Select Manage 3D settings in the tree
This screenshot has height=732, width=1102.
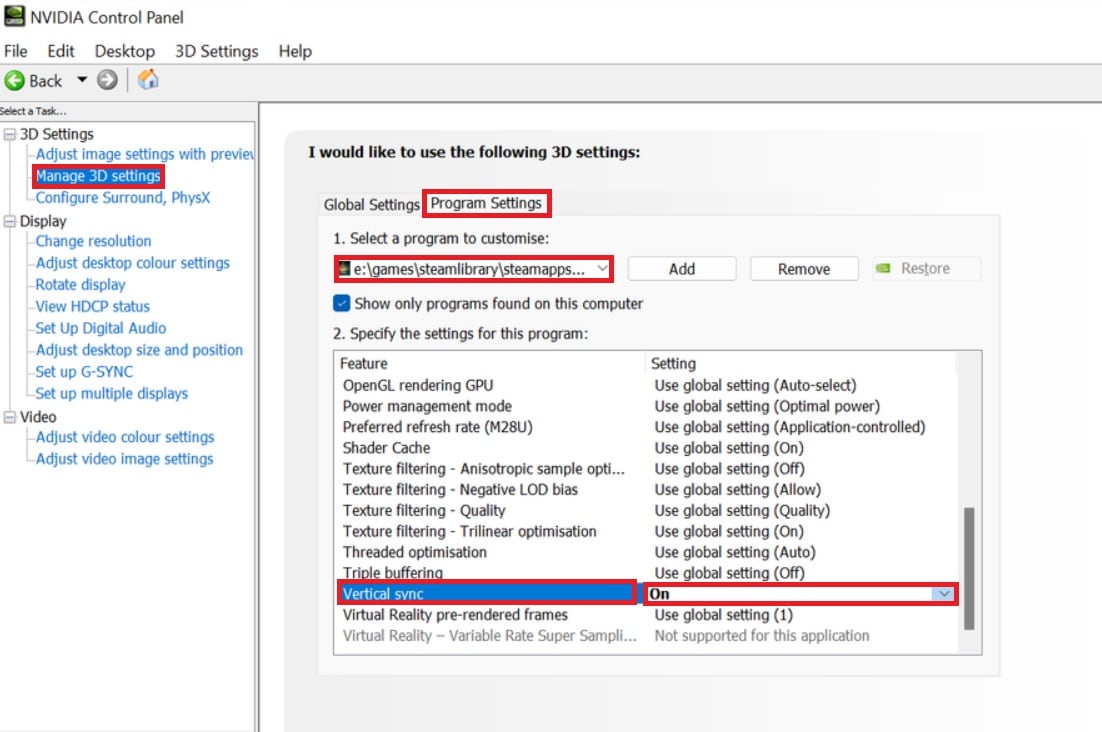click(x=98, y=176)
